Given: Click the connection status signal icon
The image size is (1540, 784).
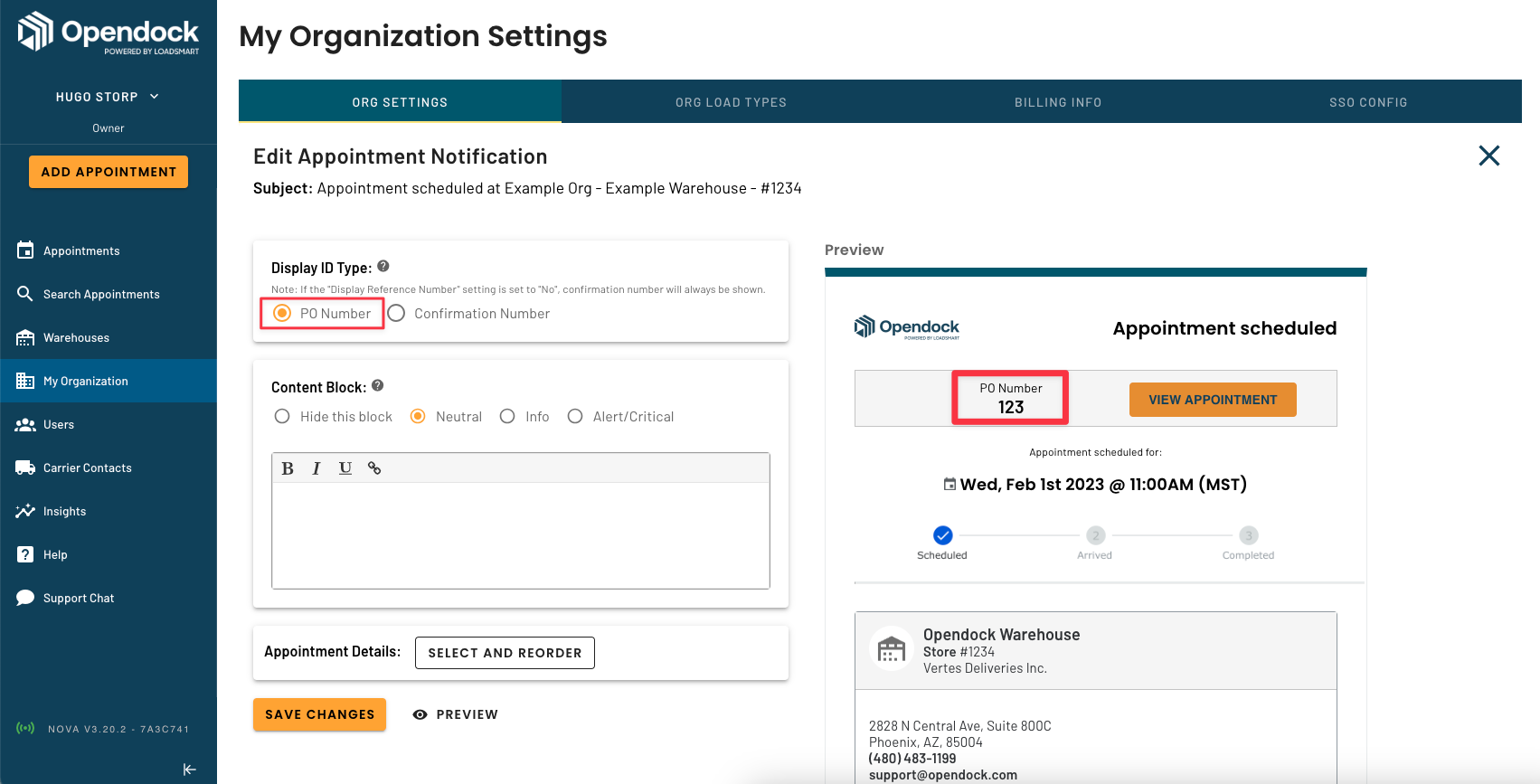Looking at the screenshot, I should 25,728.
